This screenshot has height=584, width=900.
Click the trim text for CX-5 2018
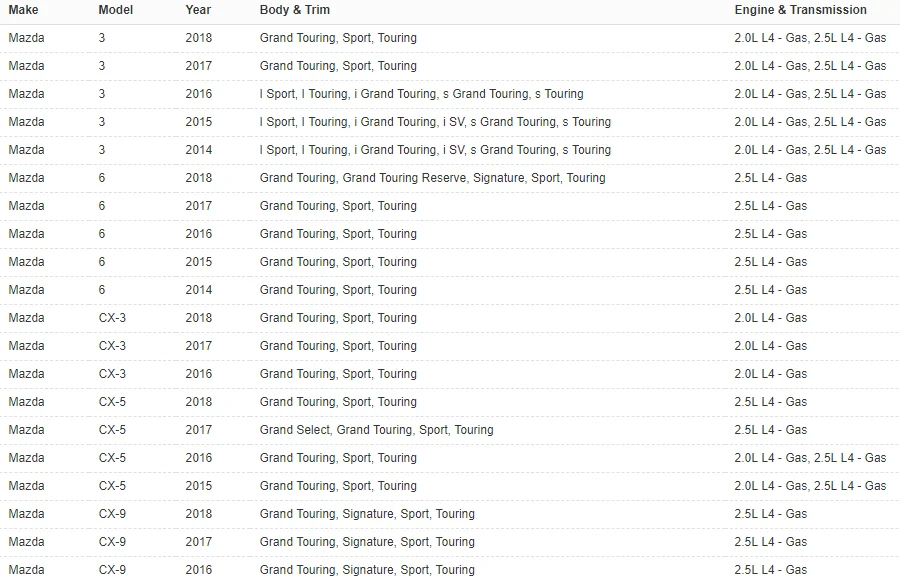(x=338, y=402)
